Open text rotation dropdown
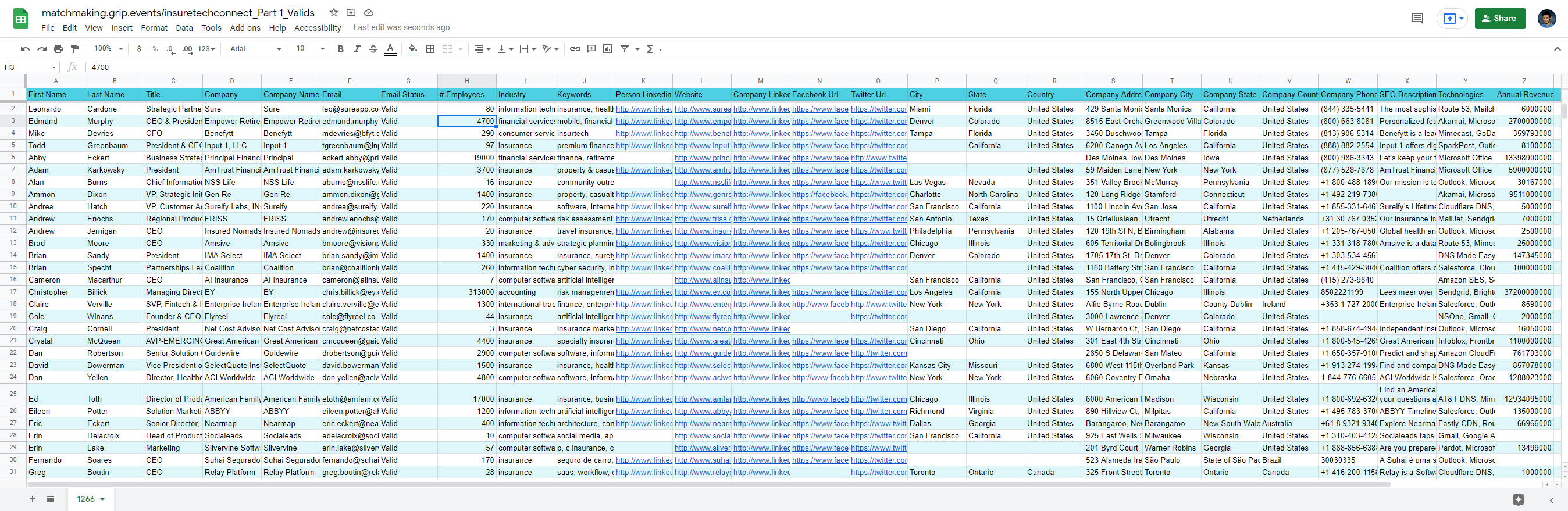 pos(550,49)
